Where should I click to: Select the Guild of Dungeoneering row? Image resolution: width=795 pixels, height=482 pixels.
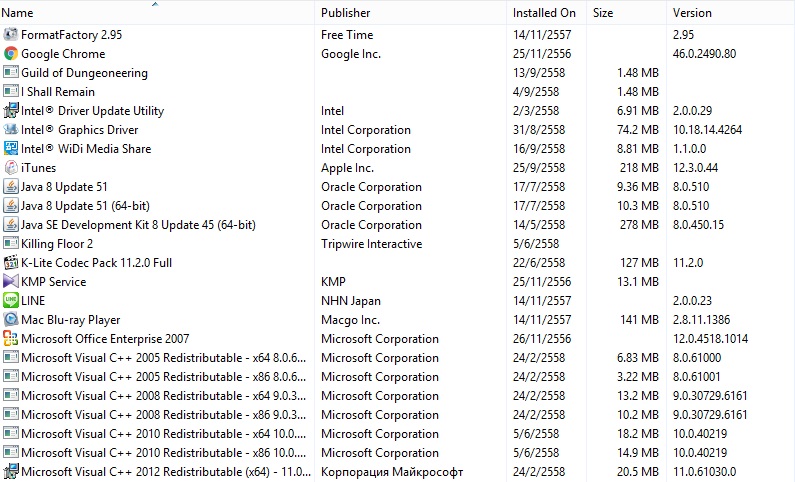pyautogui.click(x=398, y=72)
